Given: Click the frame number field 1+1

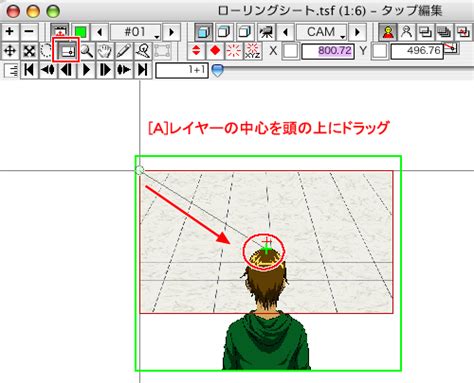Looking at the screenshot, I should pyautogui.click(x=182, y=70).
